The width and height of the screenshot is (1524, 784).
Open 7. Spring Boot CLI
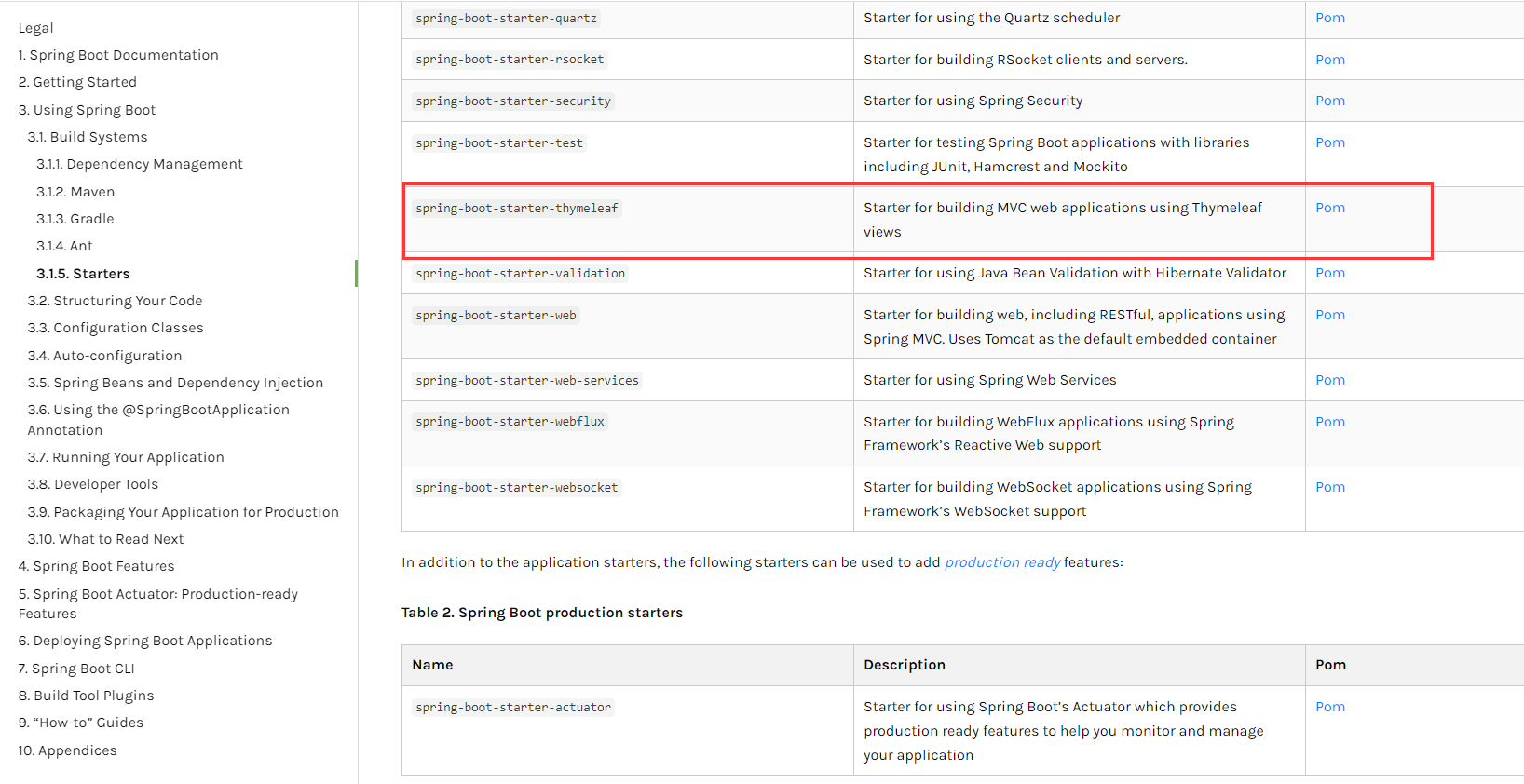(x=76, y=669)
